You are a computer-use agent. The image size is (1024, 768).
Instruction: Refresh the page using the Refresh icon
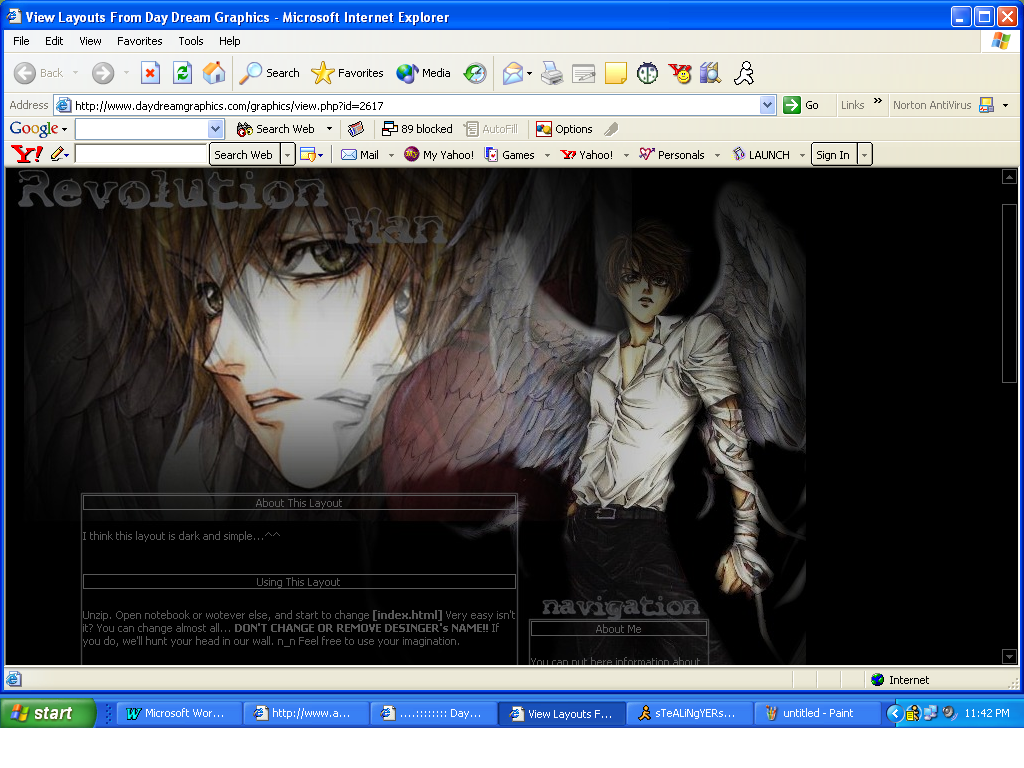click(x=182, y=73)
